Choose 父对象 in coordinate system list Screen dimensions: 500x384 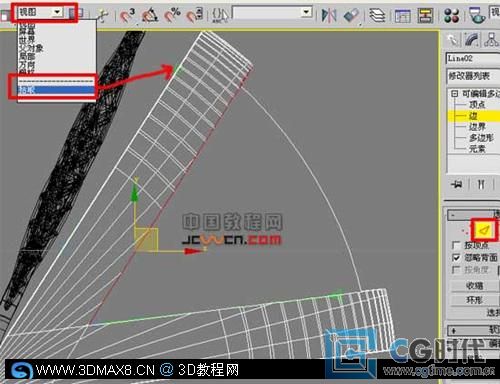(31, 48)
